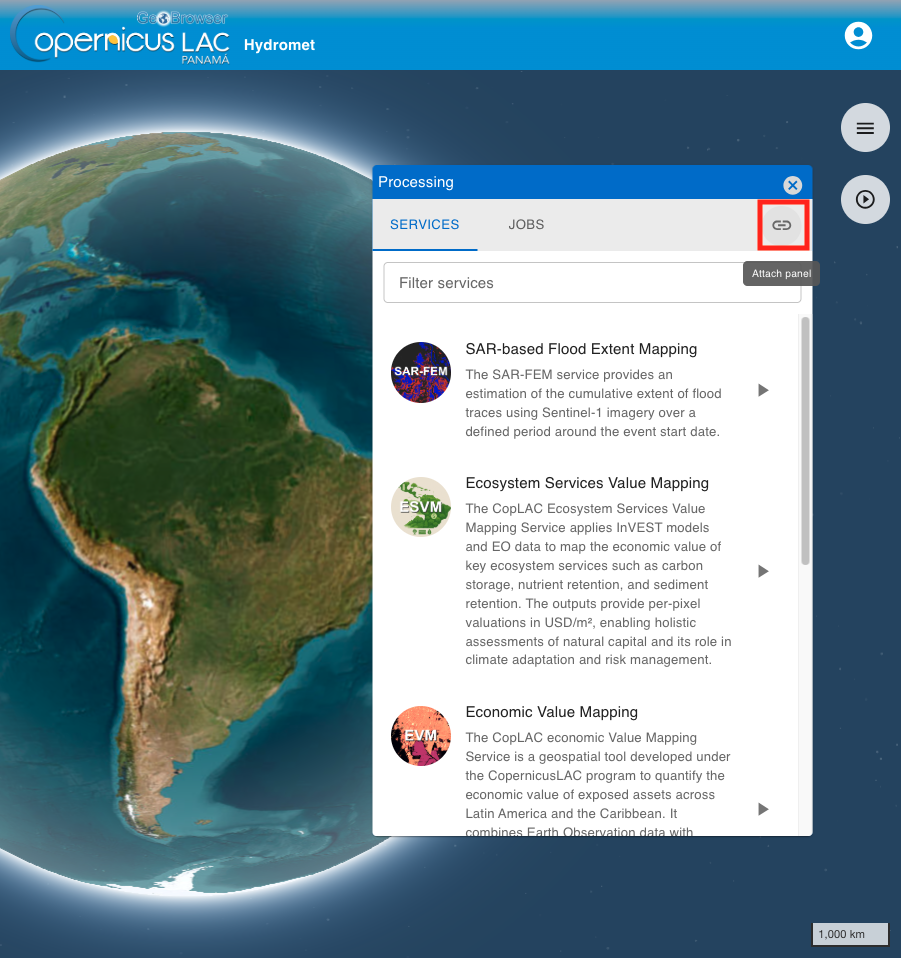The image size is (901, 958).
Task: Open Ecosystem Services Value Mapping title
Action: (x=587, y=483)
